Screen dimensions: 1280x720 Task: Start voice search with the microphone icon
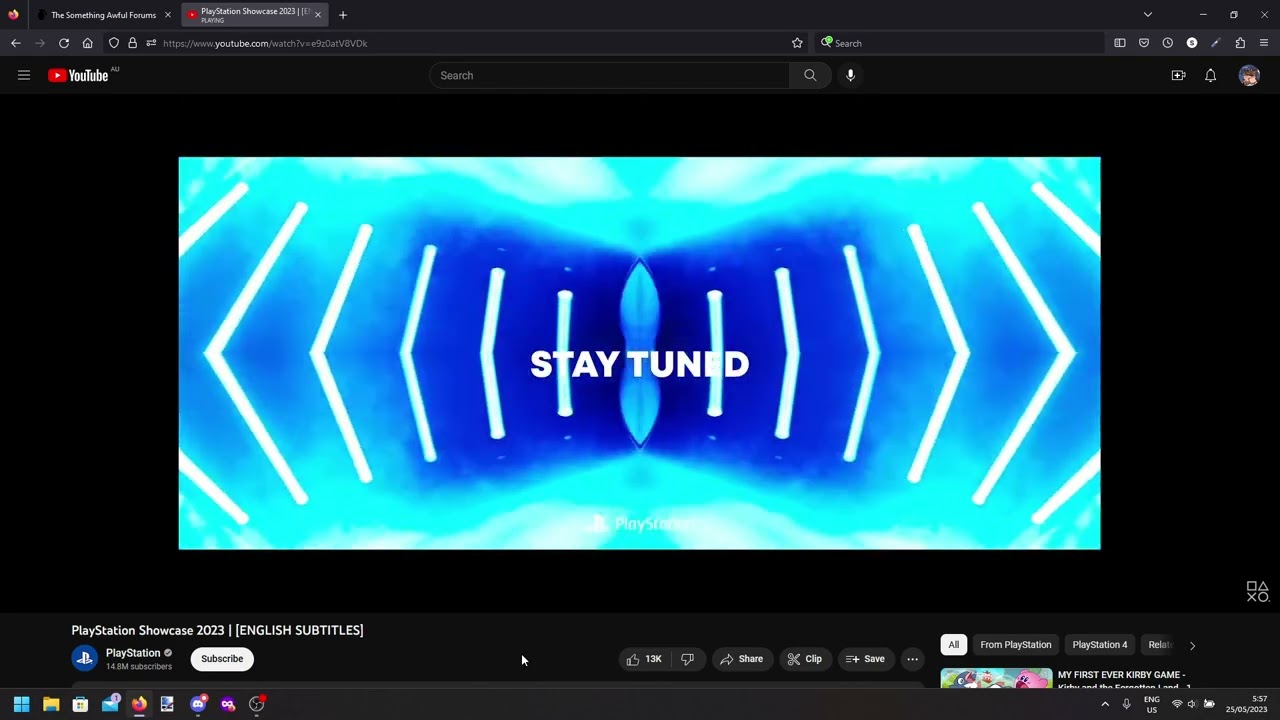tap(850, 75)
